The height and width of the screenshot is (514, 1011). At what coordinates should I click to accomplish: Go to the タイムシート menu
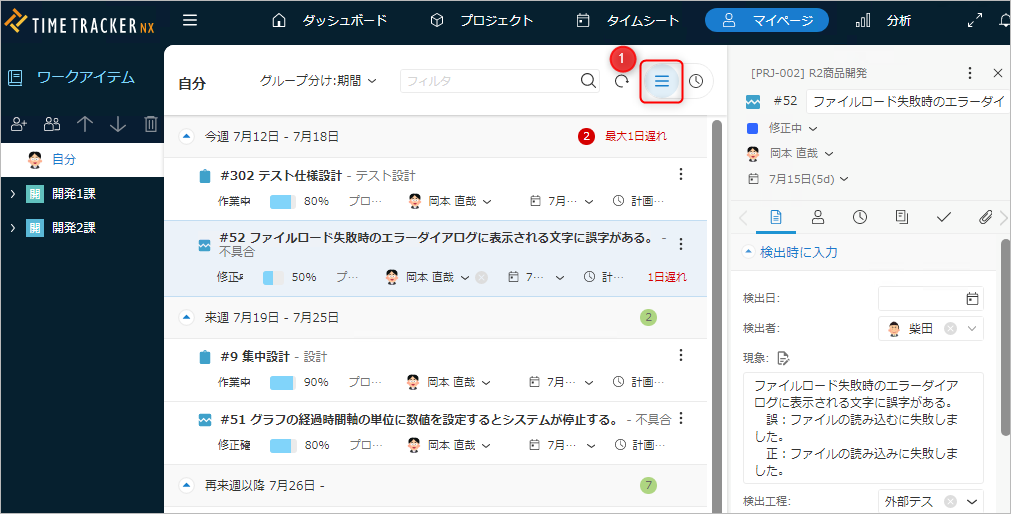click(628, 20)
